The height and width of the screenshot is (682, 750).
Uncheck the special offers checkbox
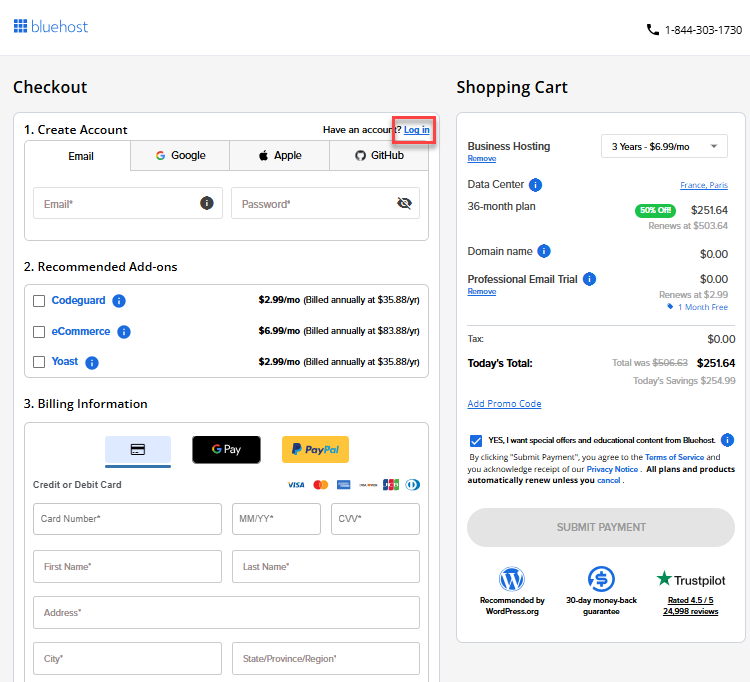(x=476, y=440)
